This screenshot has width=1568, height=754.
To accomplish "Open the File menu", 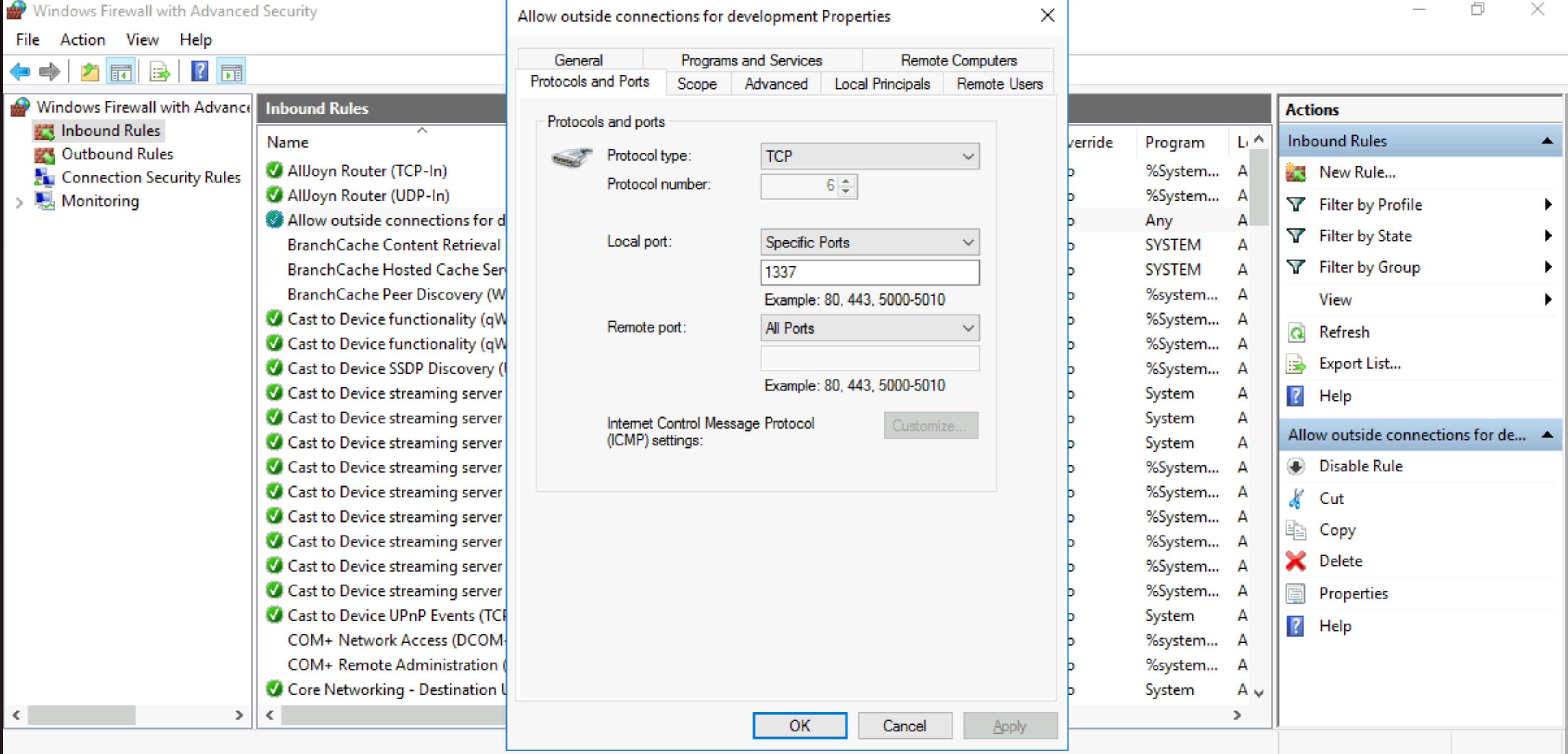I will 28,39.
